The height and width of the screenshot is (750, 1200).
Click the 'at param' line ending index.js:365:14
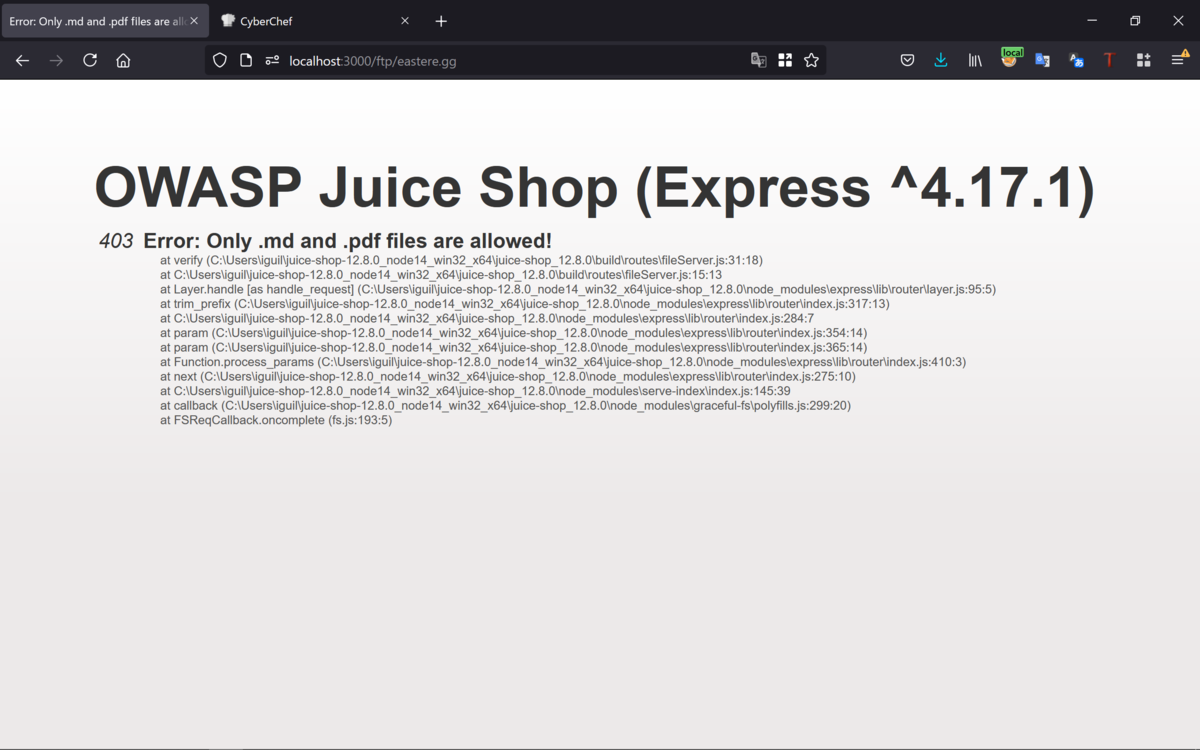[x=513, y=348]
